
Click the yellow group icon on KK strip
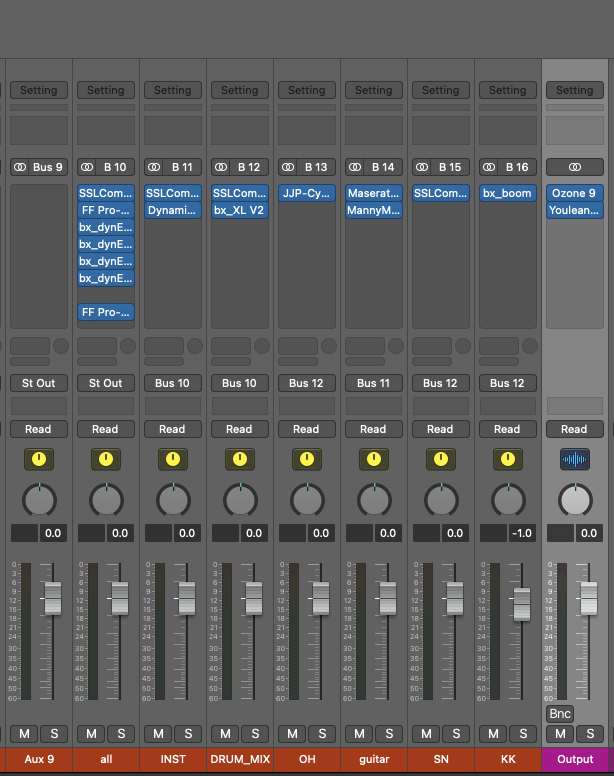point(508,459)
